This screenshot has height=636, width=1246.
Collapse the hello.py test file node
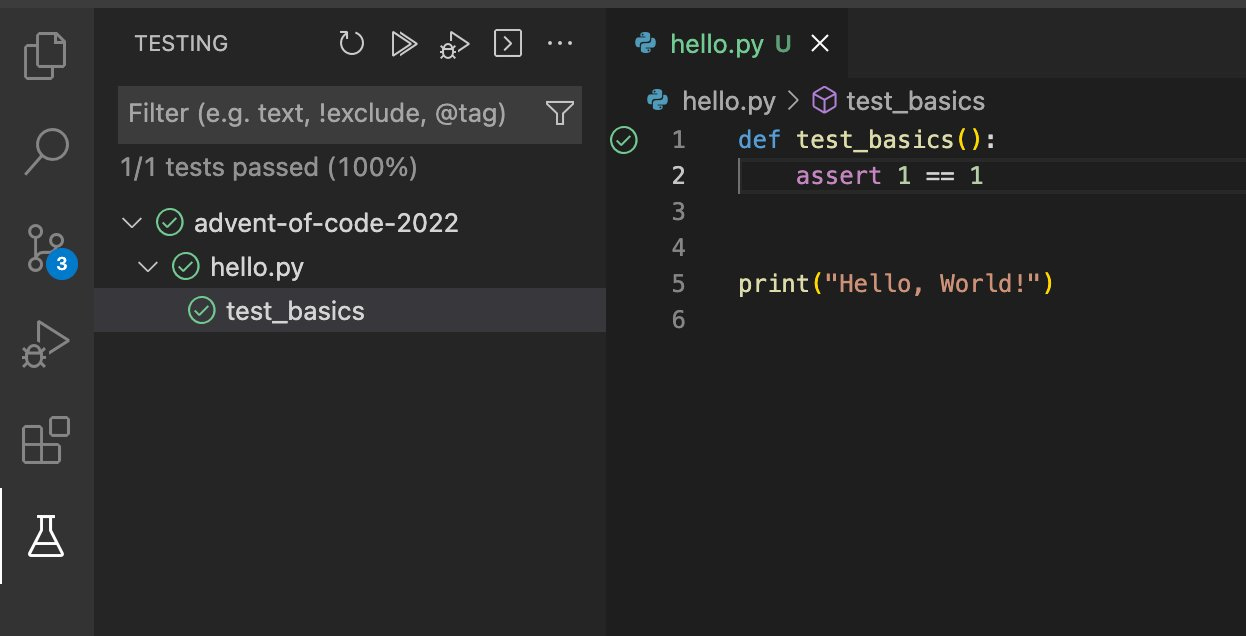tap(148, 267)
